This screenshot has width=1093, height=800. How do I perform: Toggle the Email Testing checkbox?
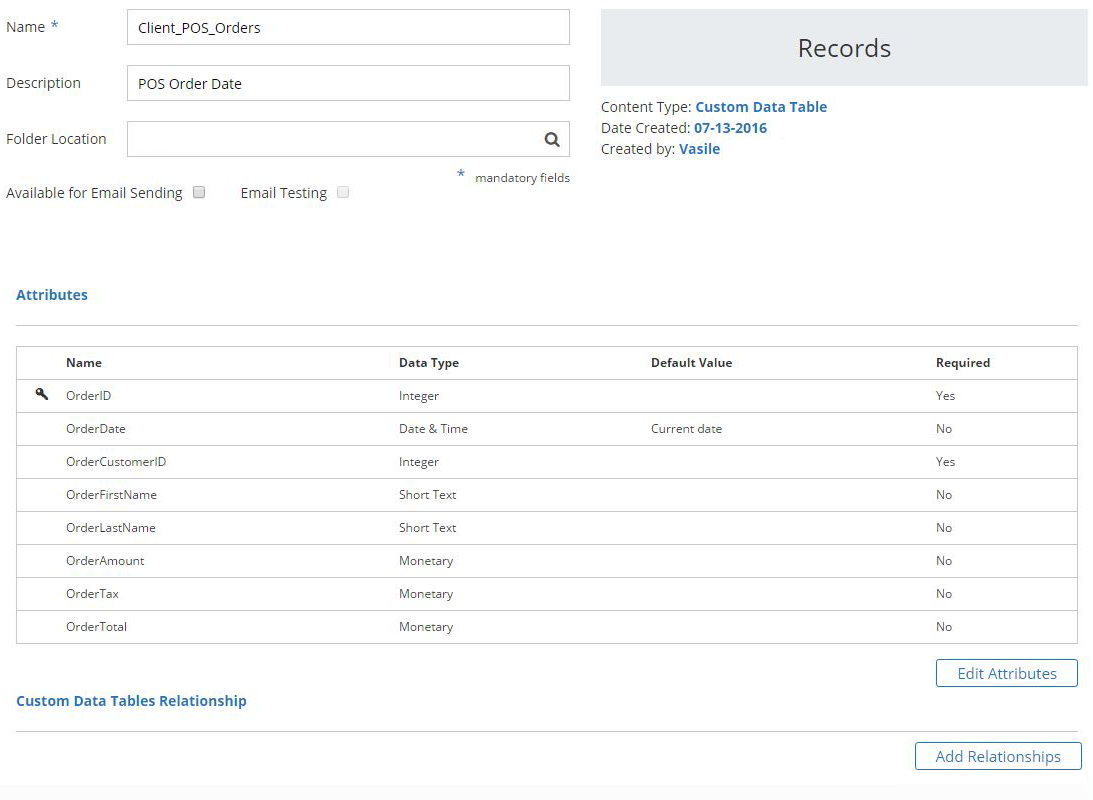click(343, 192)
